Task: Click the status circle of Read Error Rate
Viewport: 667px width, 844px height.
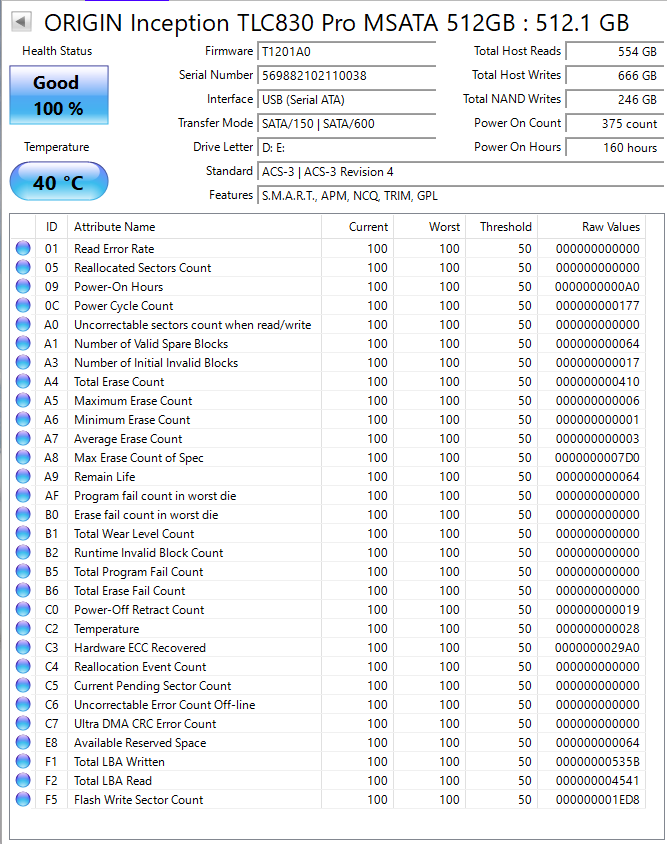Action: pos(23,248)
